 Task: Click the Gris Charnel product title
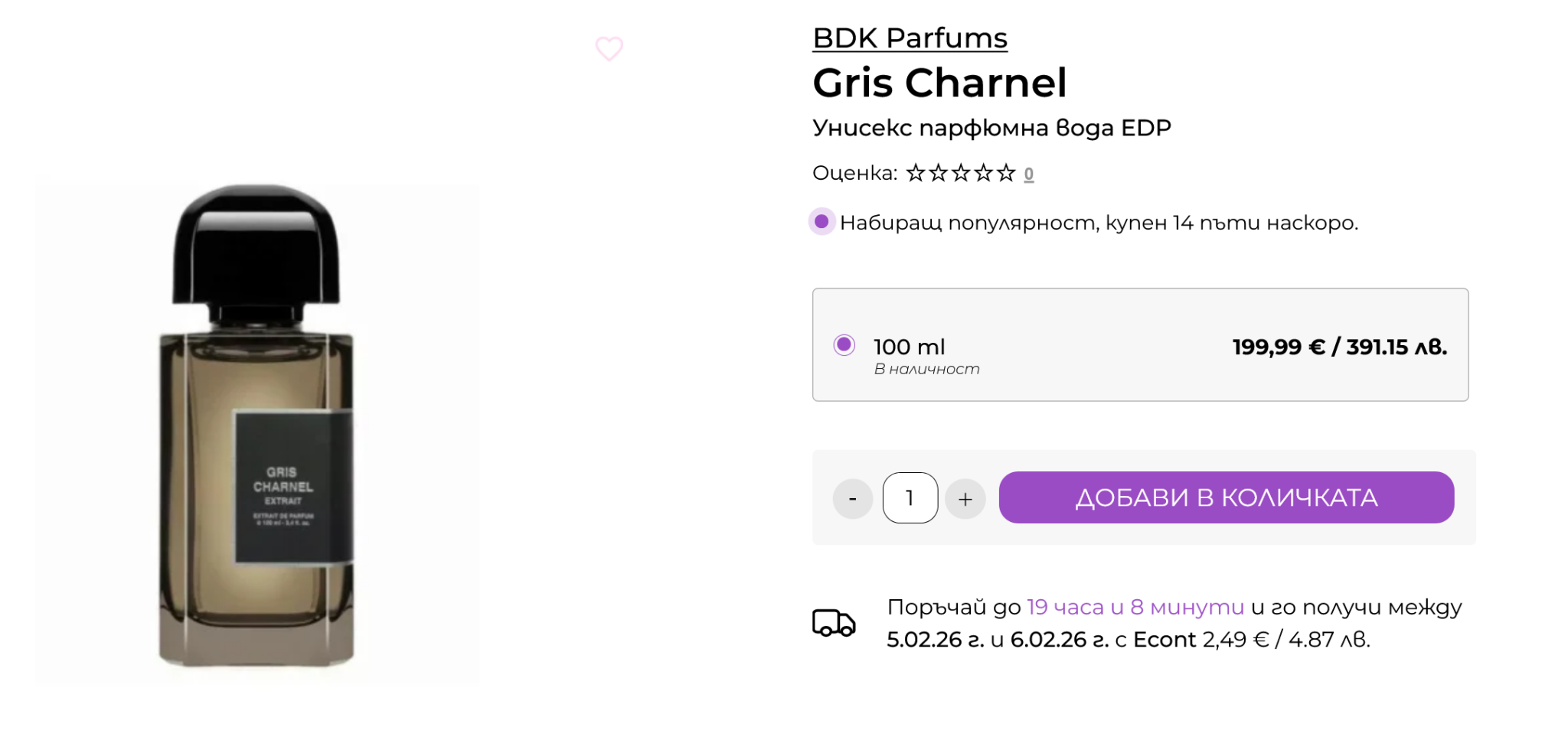pos(939,83)
